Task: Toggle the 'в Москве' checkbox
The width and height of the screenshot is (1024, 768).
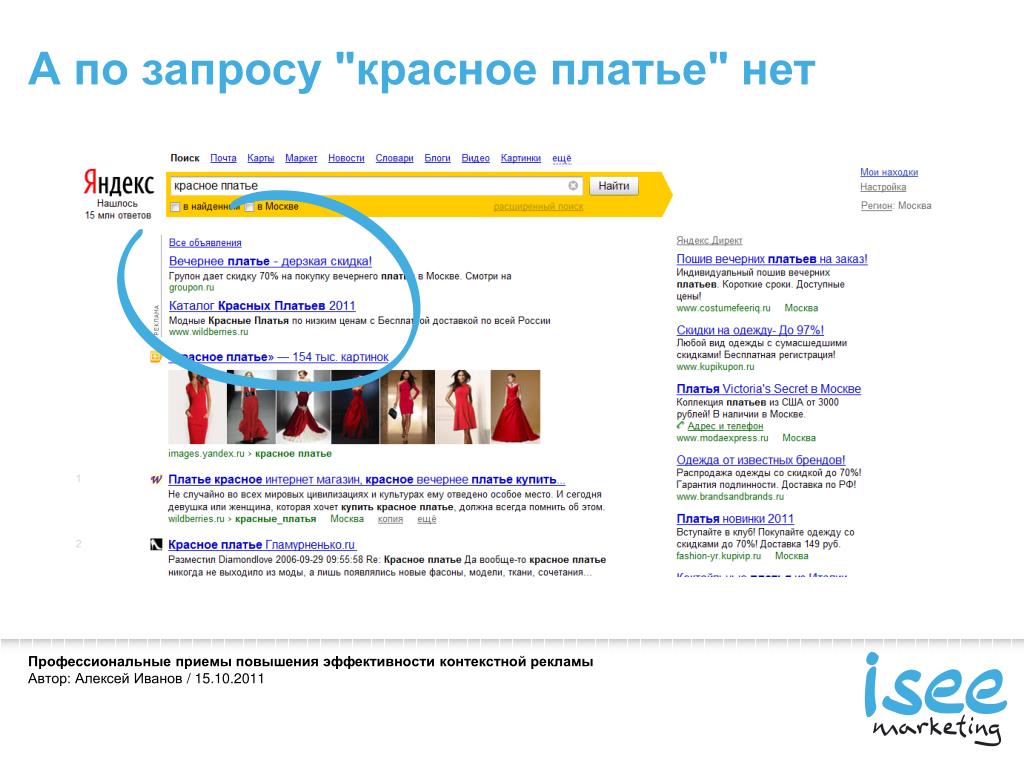Action: coord(249,207)
